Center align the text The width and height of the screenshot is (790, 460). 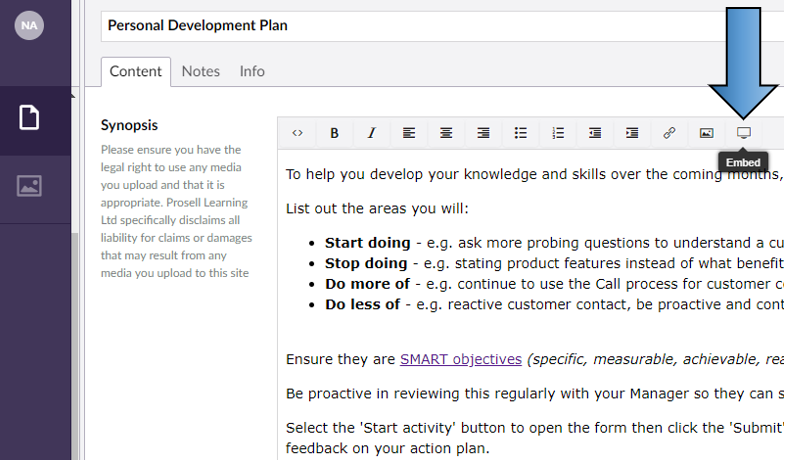446,133
